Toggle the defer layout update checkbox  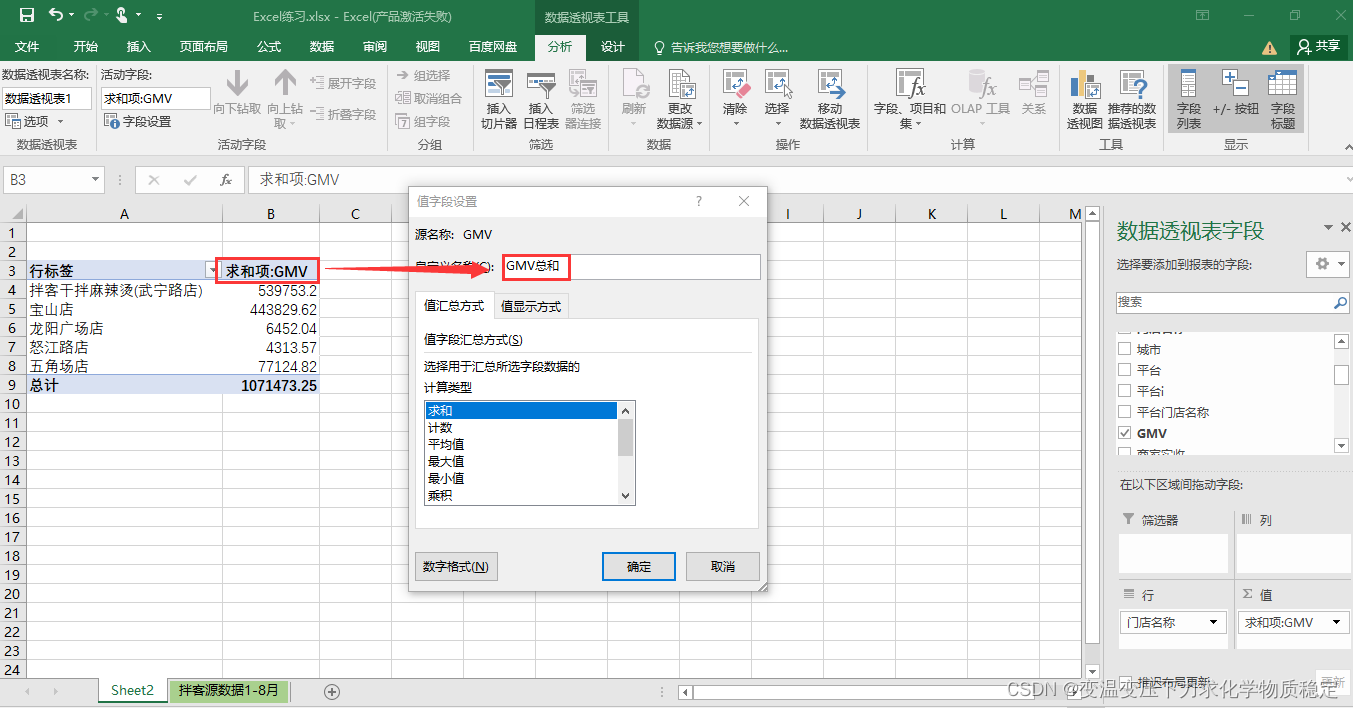click(x=1125, y=682)
